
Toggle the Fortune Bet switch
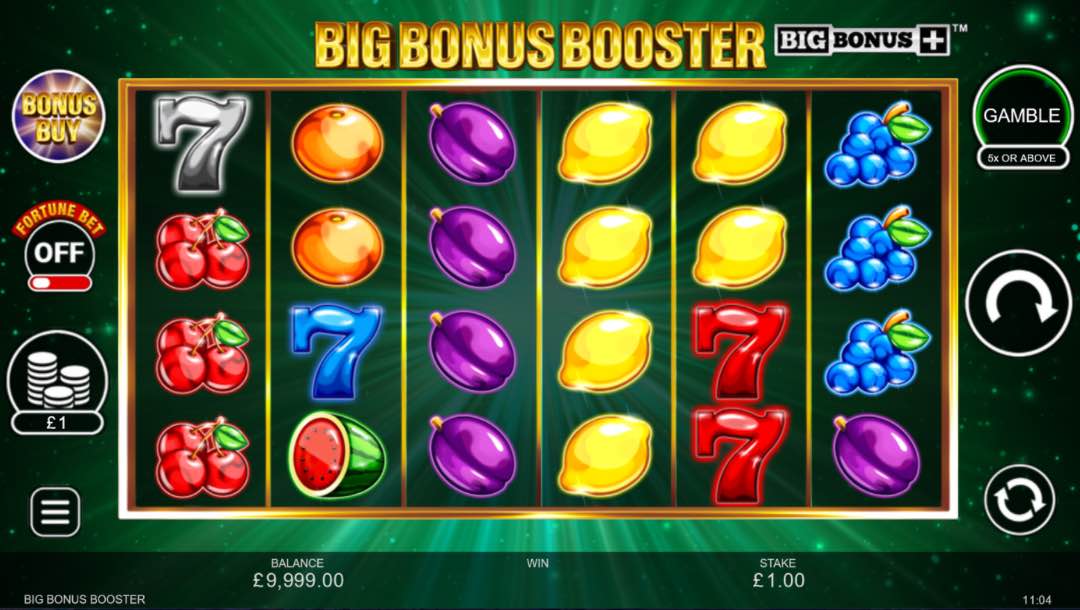point(59,282)
